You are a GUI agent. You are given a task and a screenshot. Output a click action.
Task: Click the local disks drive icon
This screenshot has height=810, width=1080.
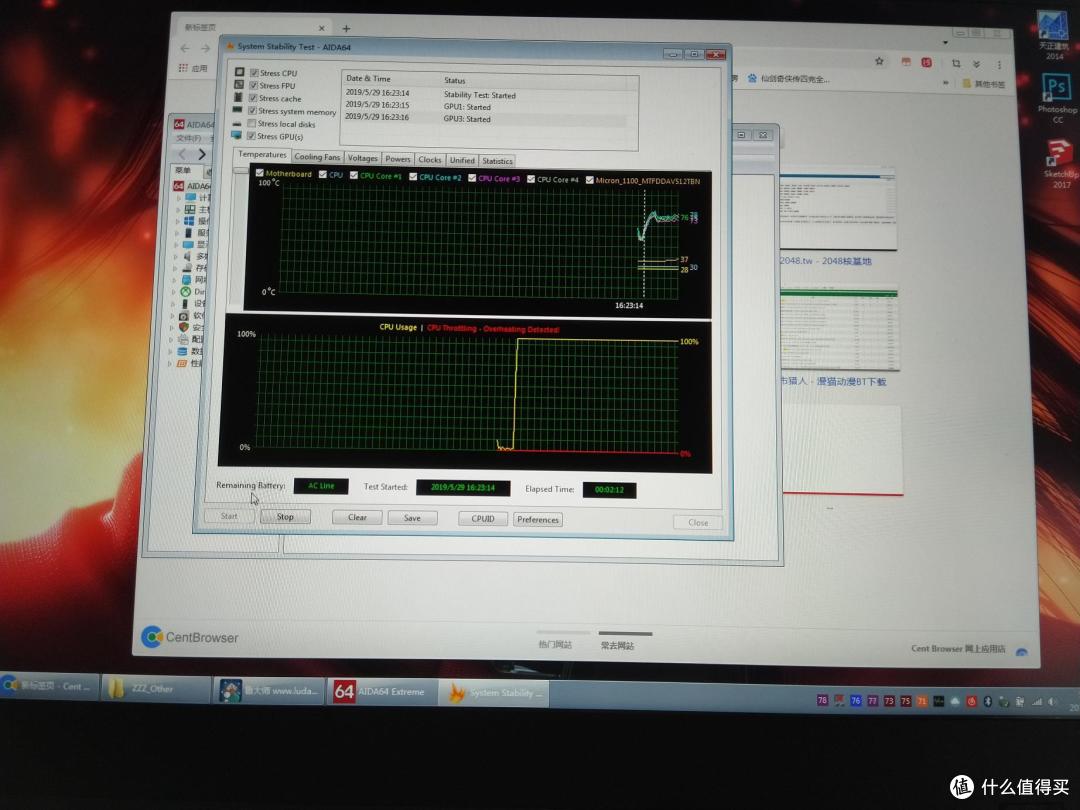(x=237, y=123)
